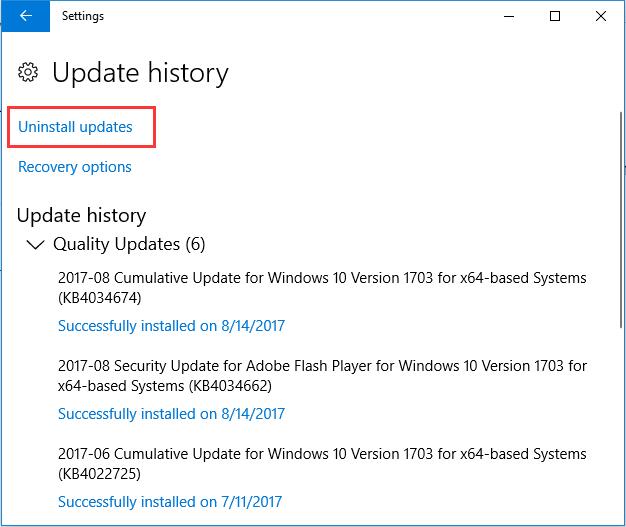The image size is (626, 527).
Task: Click the Quality Updates (6) heading
Action: pyautogui.click(x=129, y=244)
